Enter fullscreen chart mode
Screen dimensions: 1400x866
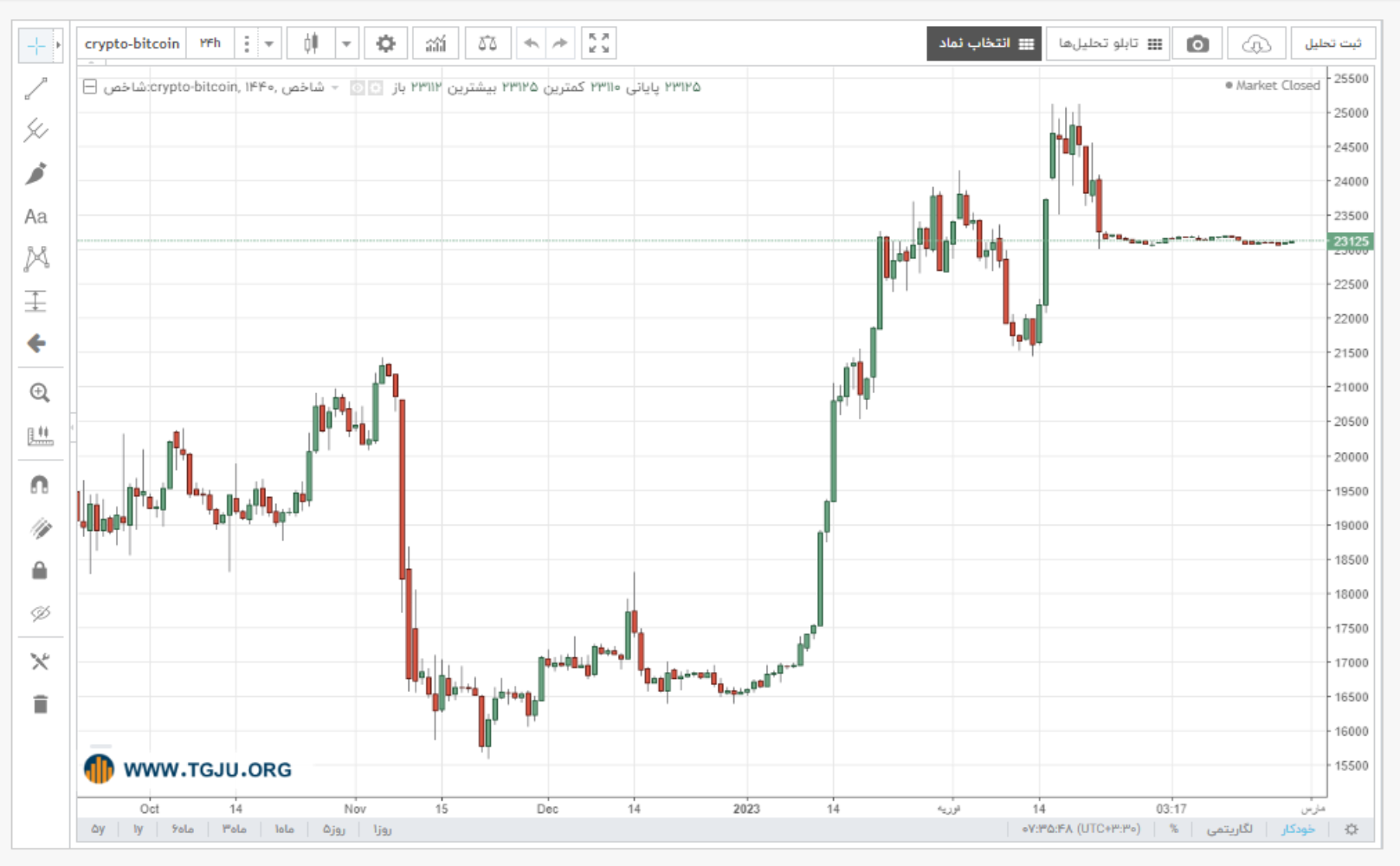click(599, 43)
